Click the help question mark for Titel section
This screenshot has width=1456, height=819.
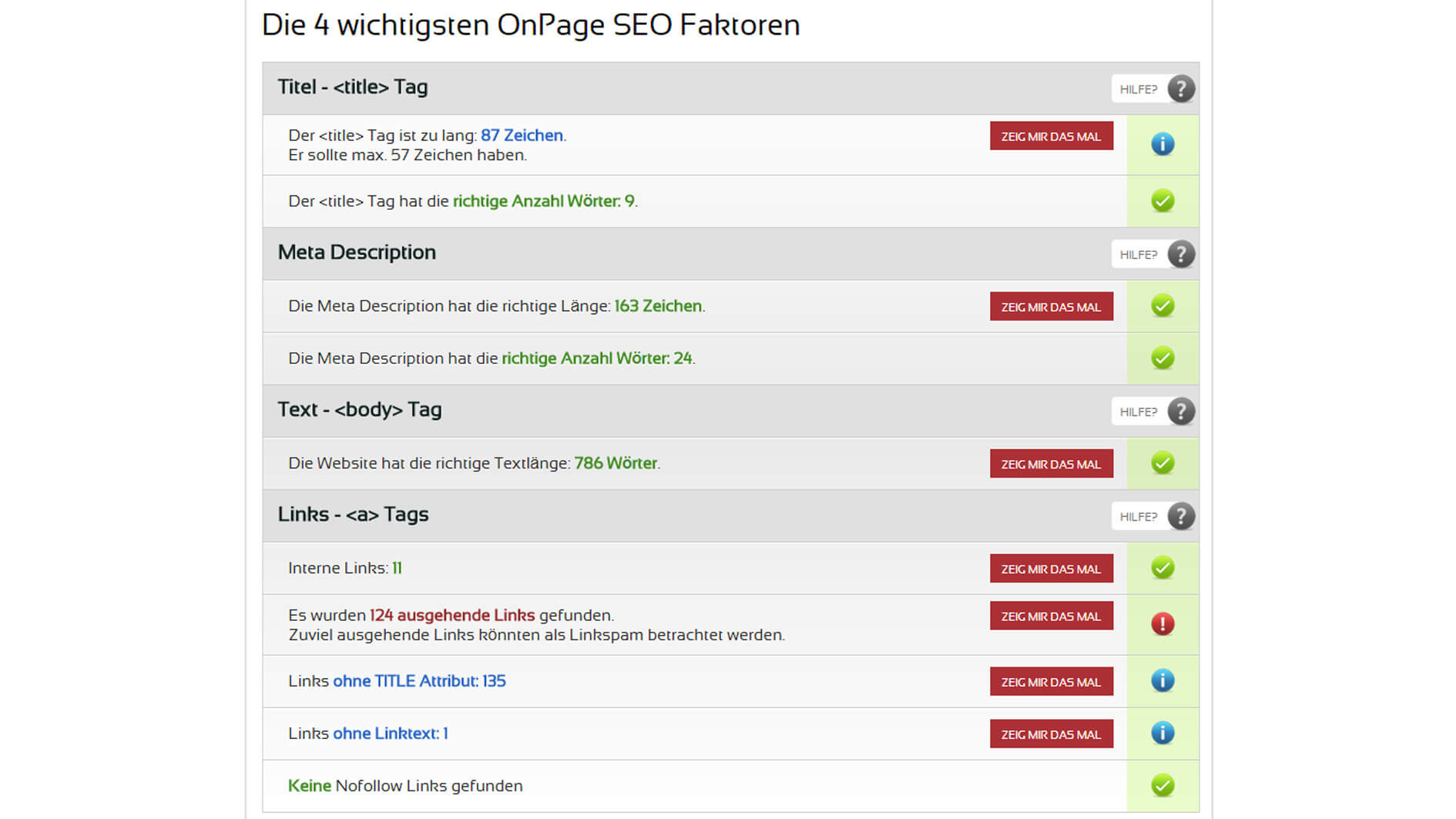[x=1180, y=89]
